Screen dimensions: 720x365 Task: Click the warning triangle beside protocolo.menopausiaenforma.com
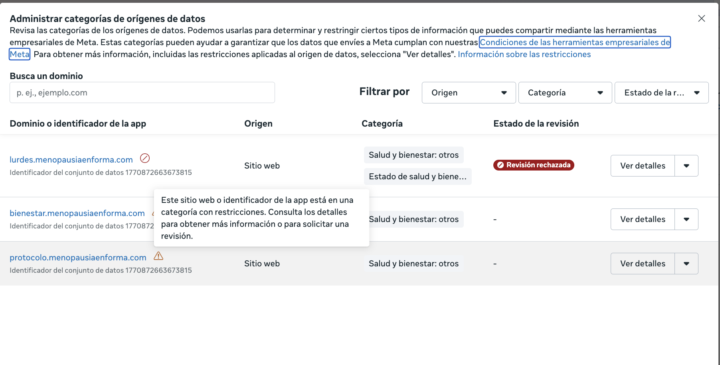158,256
